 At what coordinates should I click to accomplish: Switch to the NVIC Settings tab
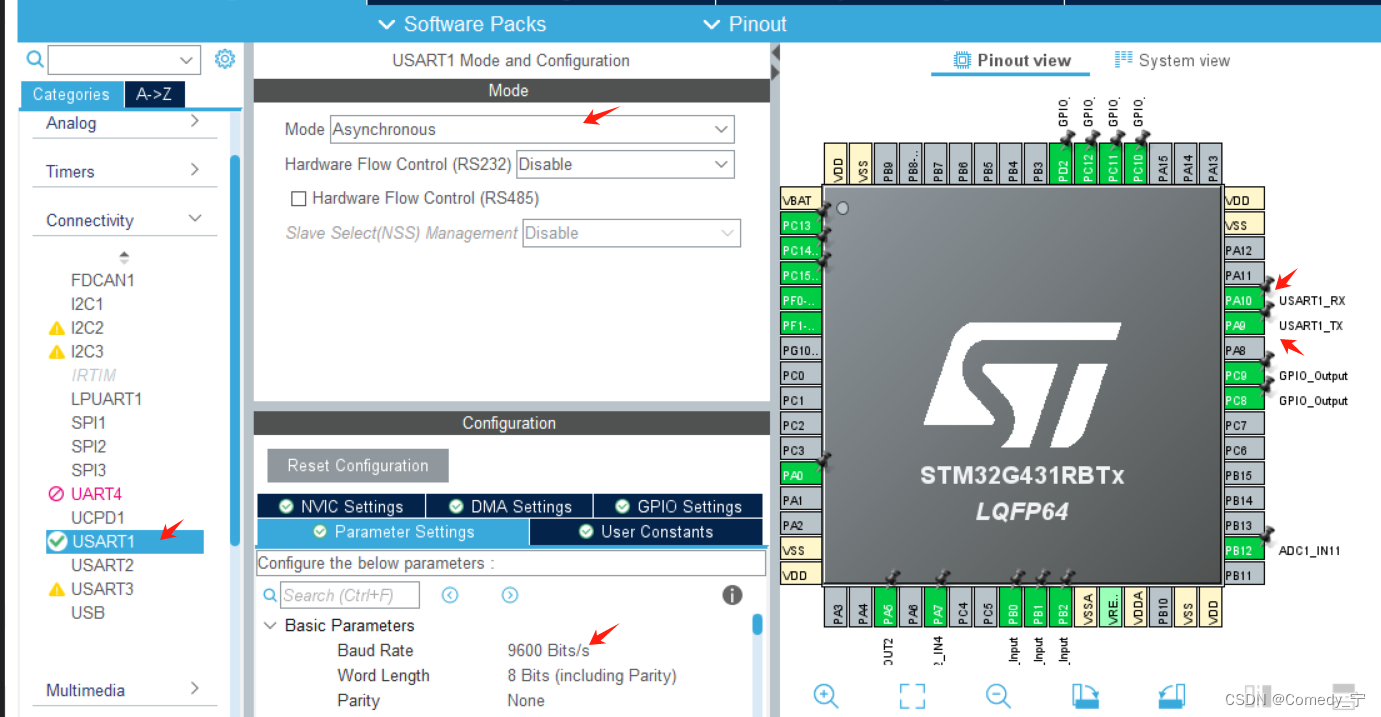coord(341,506)
